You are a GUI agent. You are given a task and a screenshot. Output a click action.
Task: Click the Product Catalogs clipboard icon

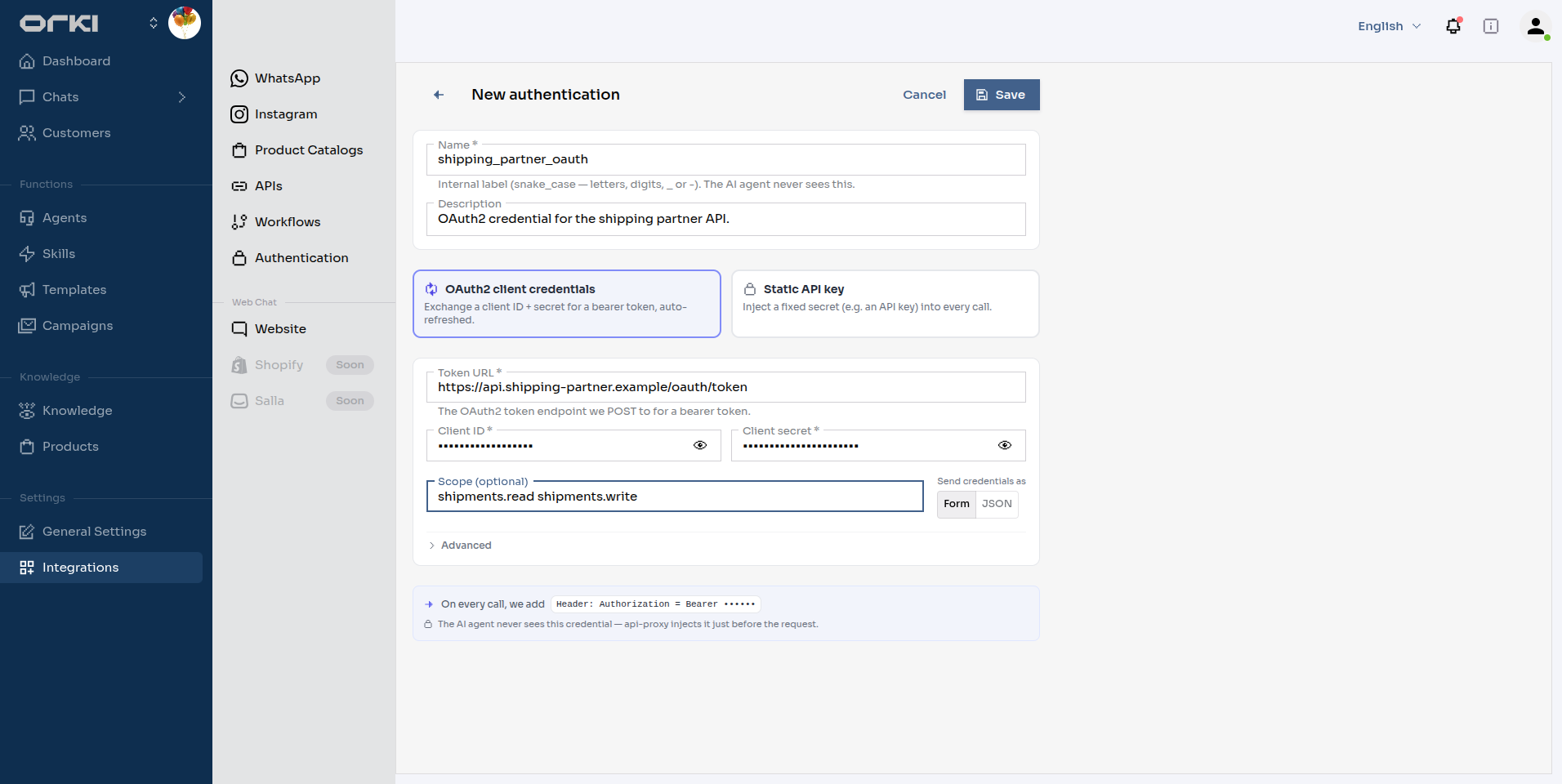[239, 150]
